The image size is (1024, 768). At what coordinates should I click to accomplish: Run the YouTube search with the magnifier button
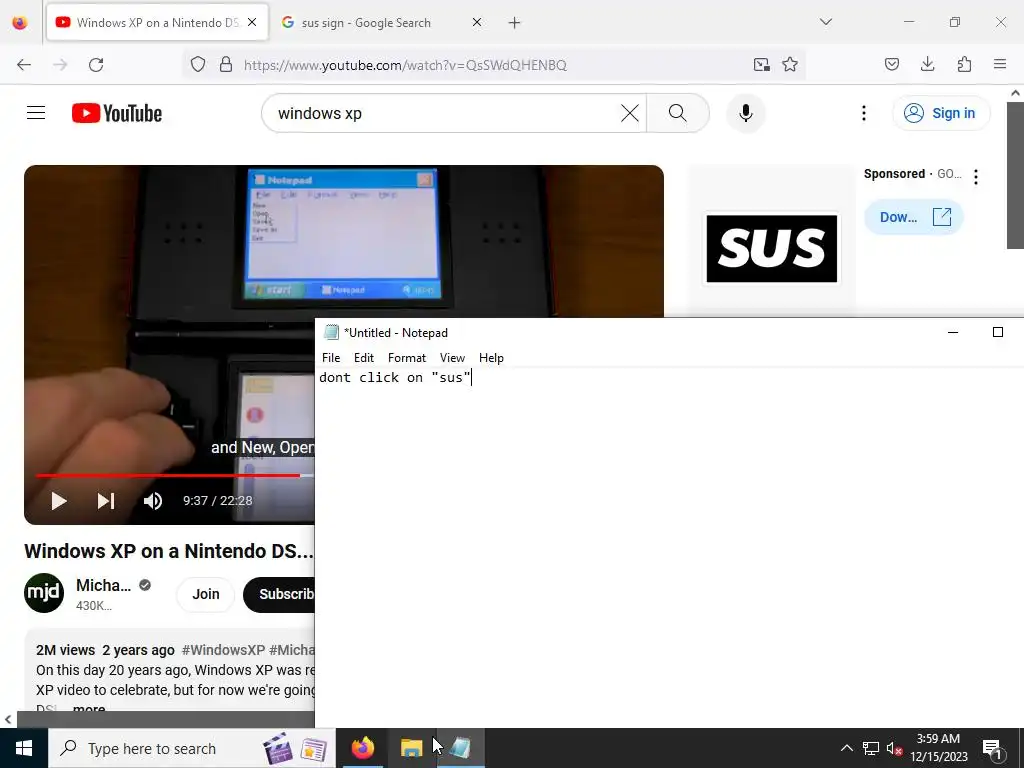click(678, 113)
